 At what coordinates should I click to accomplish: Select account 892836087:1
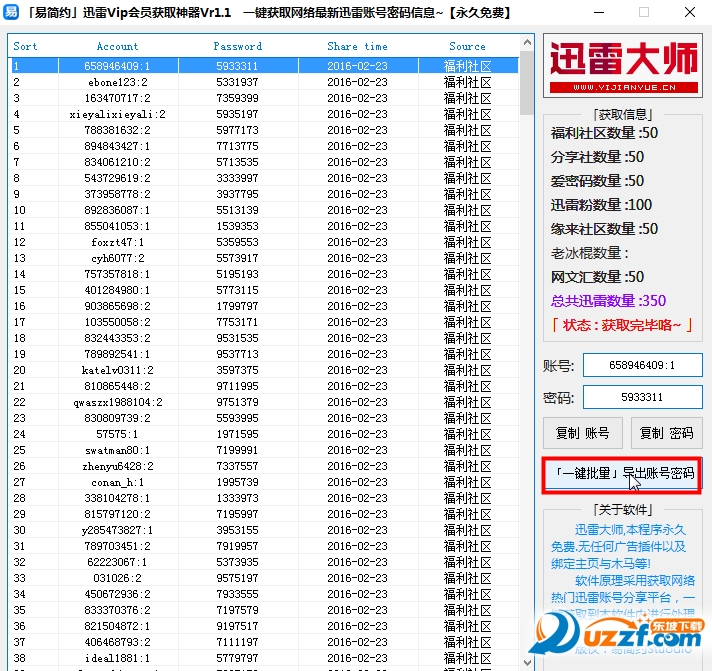click(x=117, y=210)
